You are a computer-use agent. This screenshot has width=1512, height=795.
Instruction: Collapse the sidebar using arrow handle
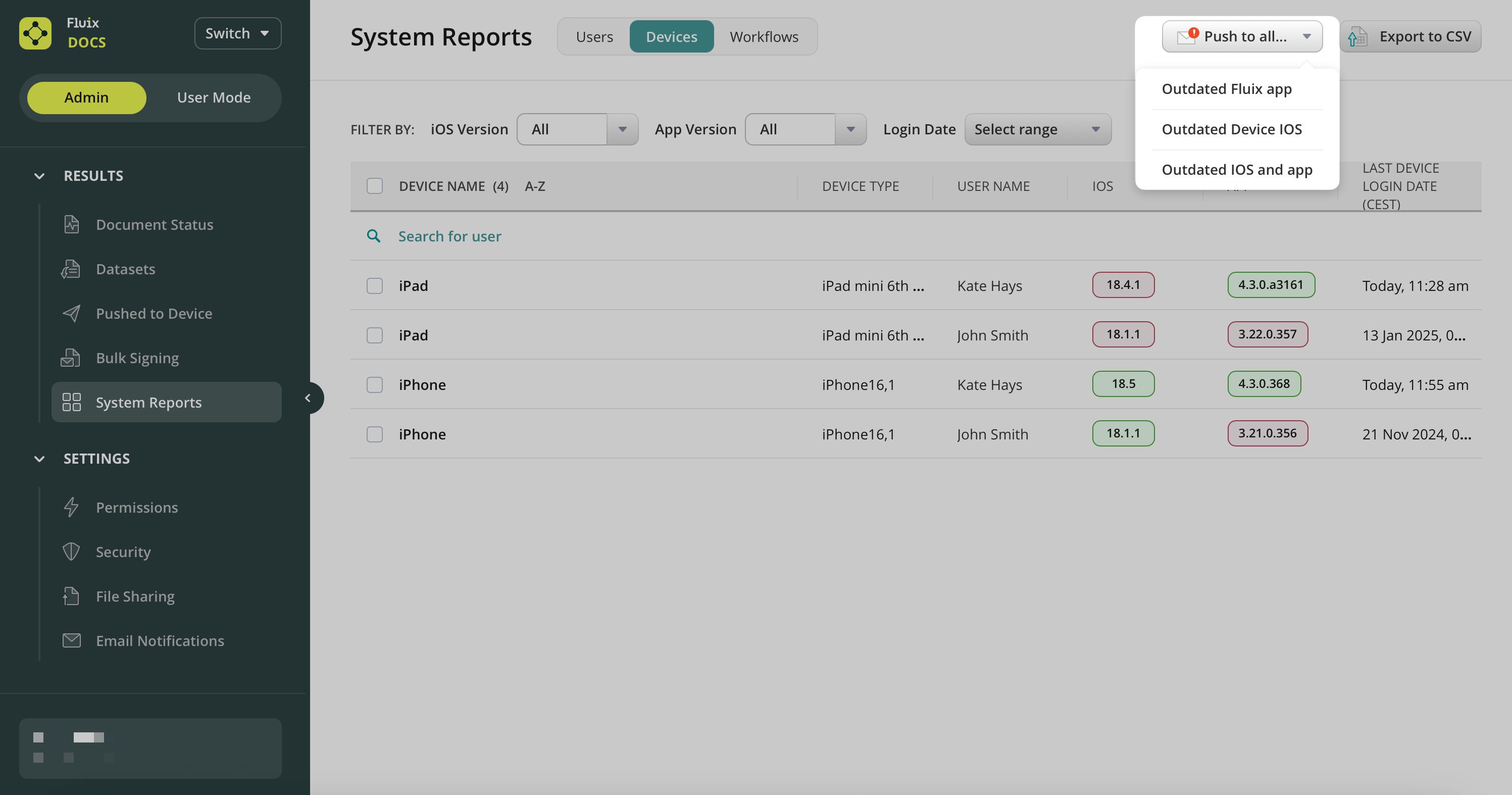point(308,398)
